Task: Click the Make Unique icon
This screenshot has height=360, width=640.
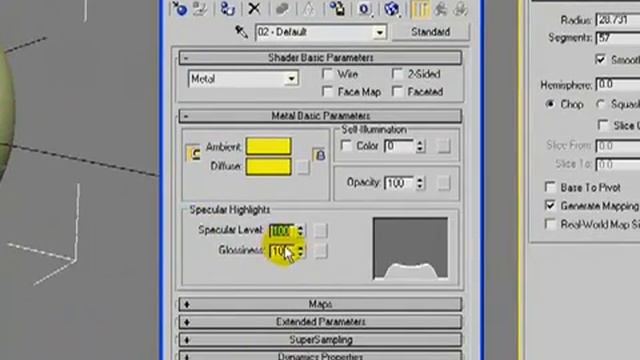Action: point(309,9)
